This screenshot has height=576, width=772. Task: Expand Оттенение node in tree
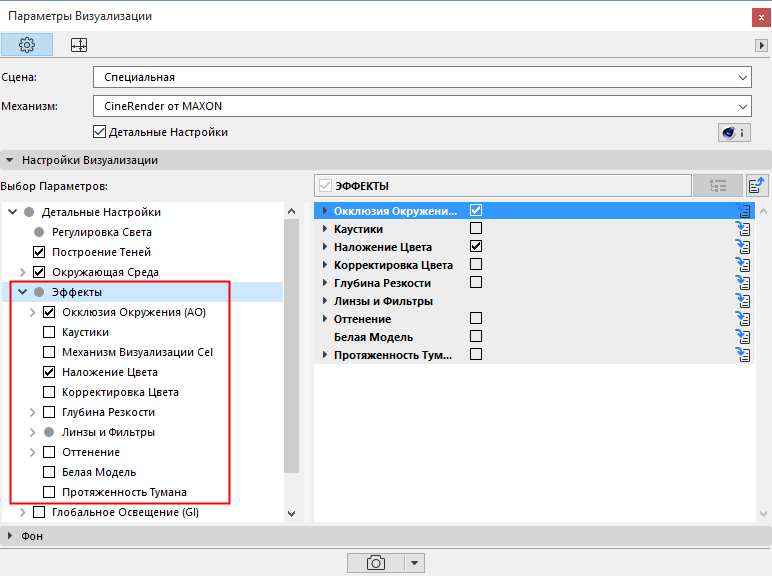point(32,452)
